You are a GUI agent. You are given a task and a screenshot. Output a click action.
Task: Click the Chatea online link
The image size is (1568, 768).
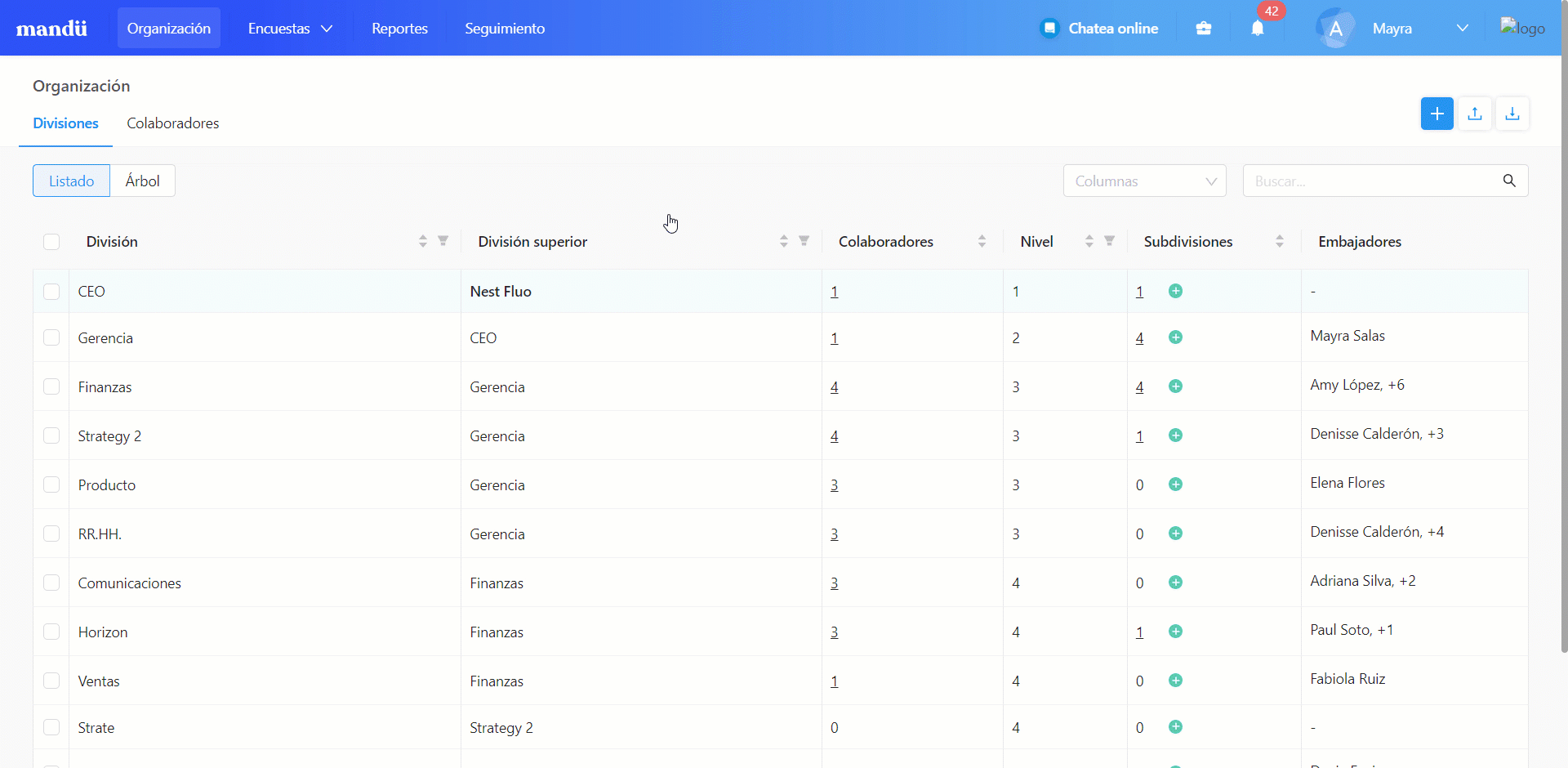(x=1113, y=29)
